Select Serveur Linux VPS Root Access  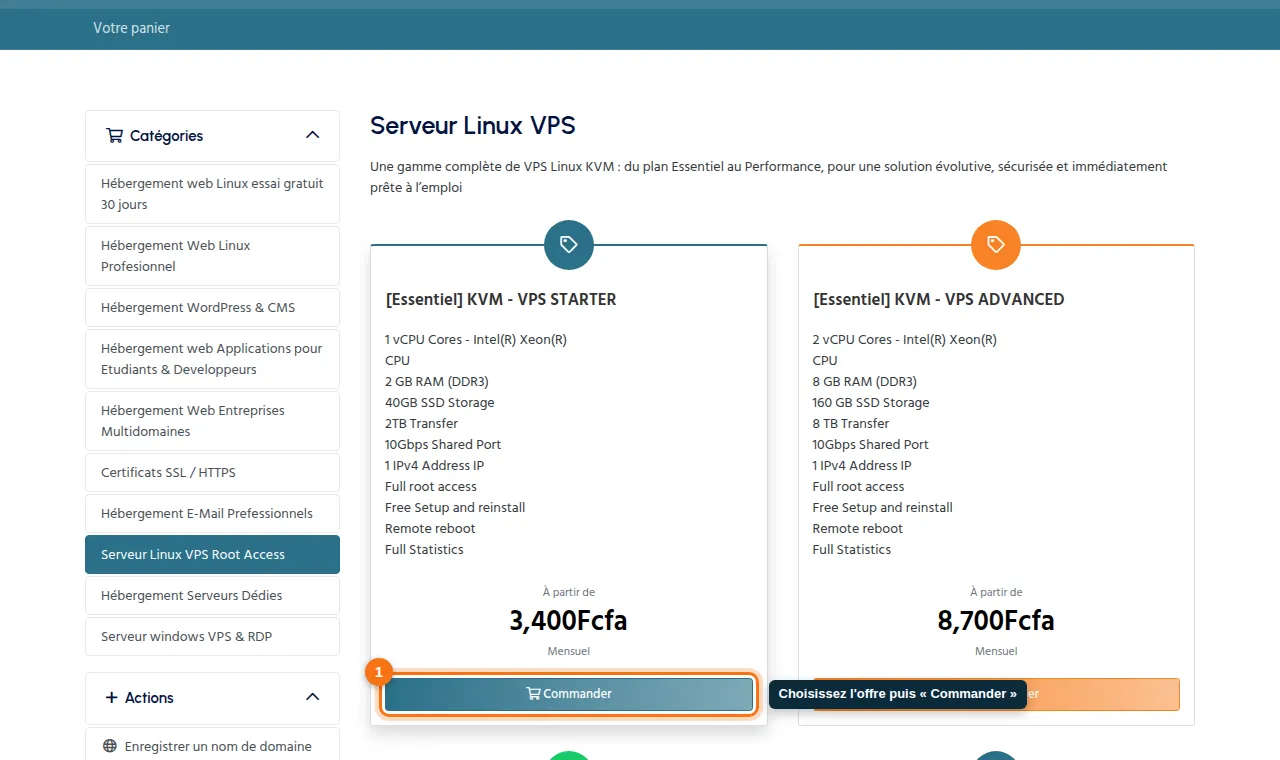coord(212,554)
